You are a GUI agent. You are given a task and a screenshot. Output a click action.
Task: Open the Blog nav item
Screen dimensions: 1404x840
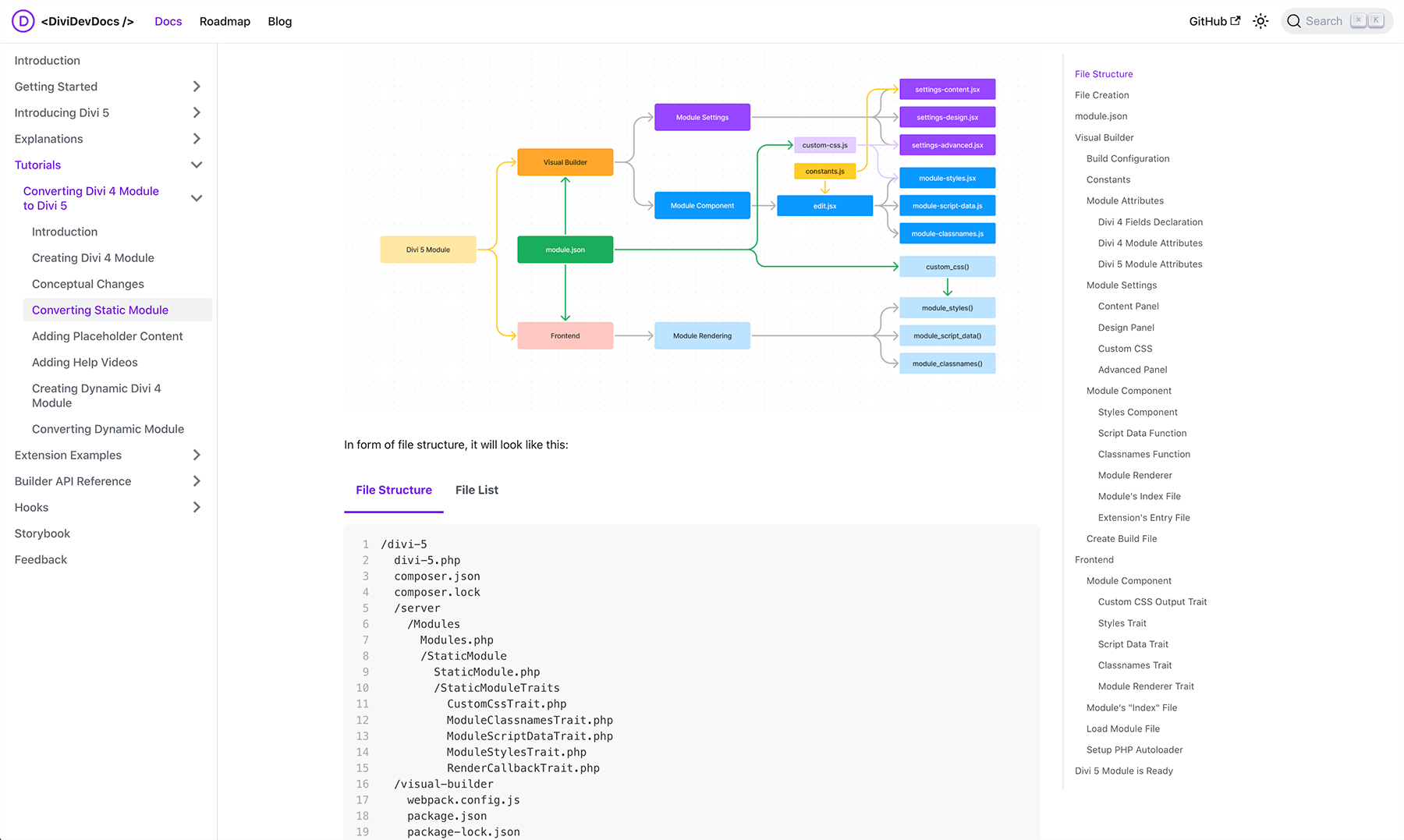(x=279, y=21)
